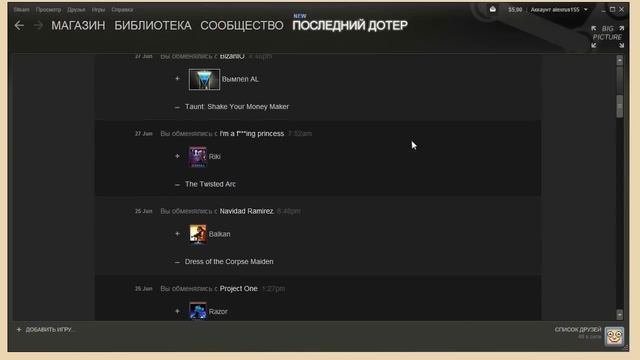This screenshot has width=640, height=360.
Task: Open the friends list smiley avatar
Action: (614, 336)
